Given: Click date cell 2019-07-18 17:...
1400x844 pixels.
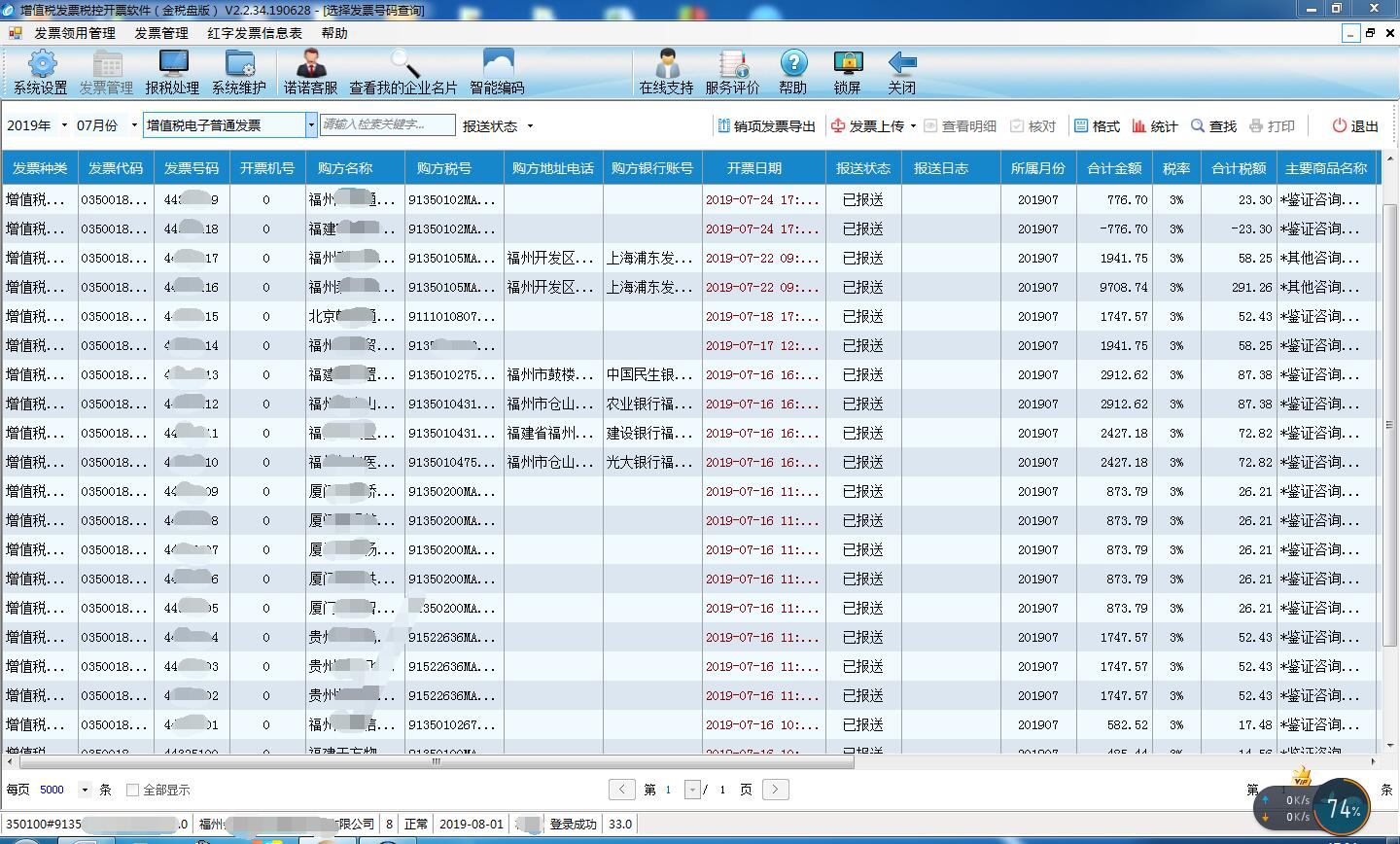Looking at the screenshot, I should coord(763,316).
